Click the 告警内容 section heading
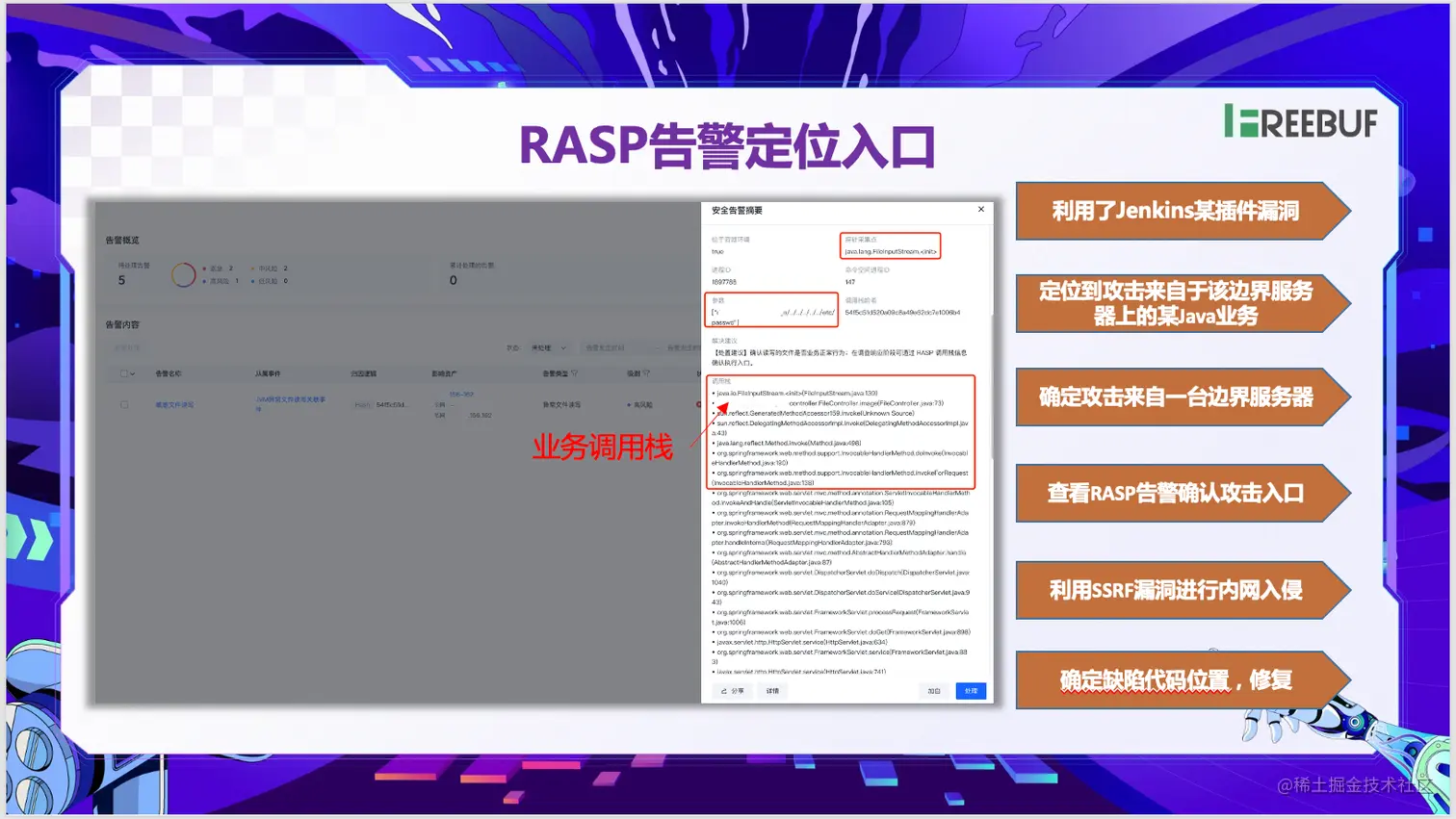 (x=122, y=324)
